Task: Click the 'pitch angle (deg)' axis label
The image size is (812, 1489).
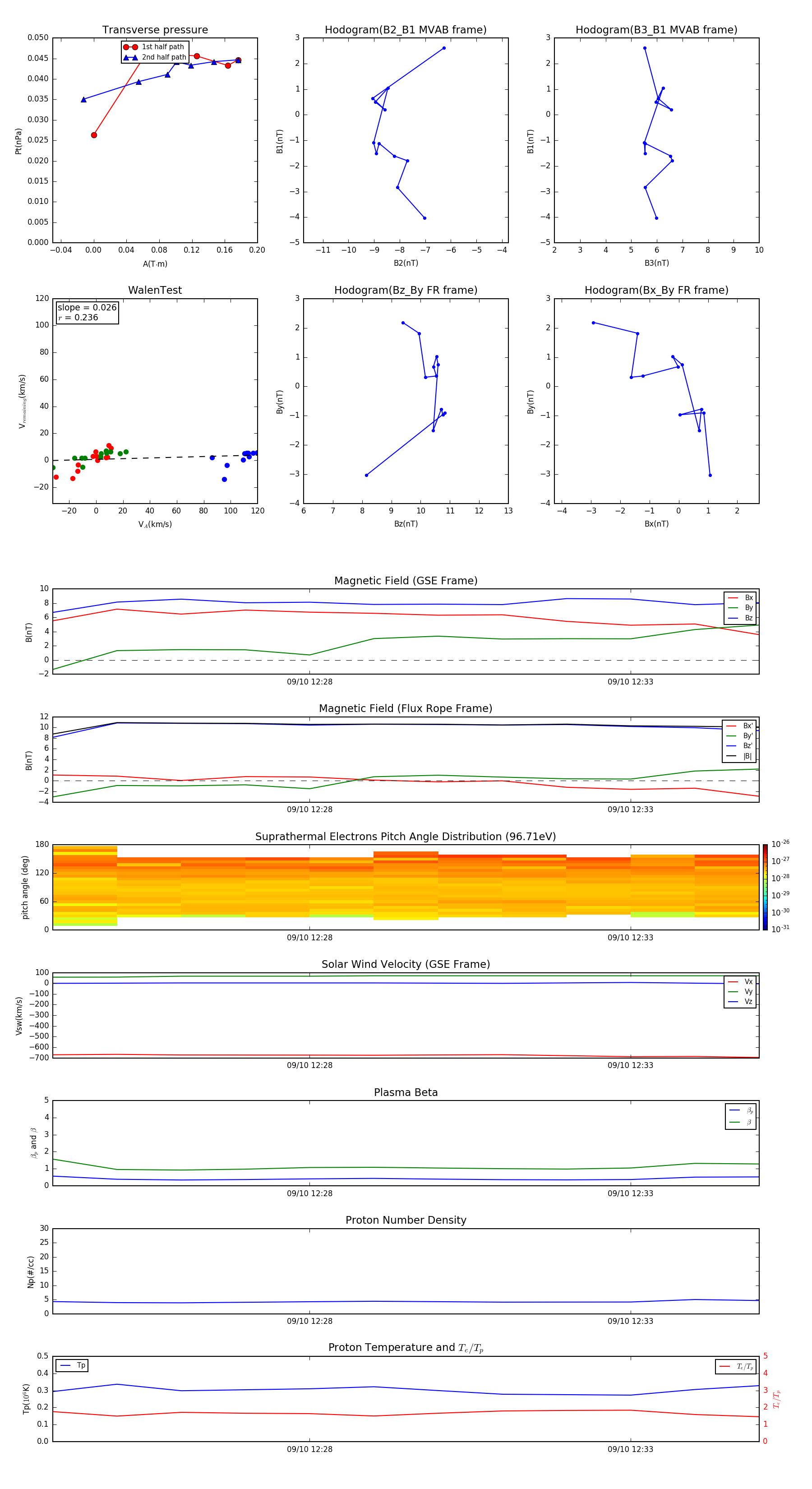Action: point(25,887)
